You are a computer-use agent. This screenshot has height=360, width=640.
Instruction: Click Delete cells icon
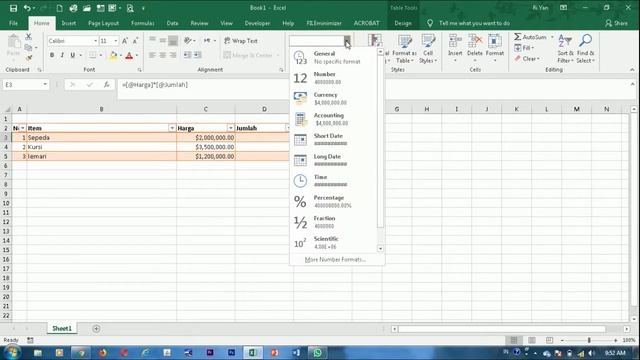pyautogui.click(x=475, y=49)
